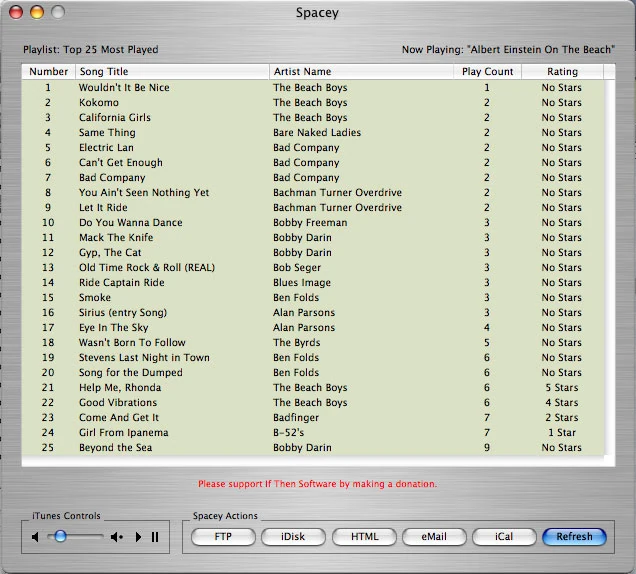
Task: Select the song "Wasn't Born To Follow"
Action: [132, 343]
